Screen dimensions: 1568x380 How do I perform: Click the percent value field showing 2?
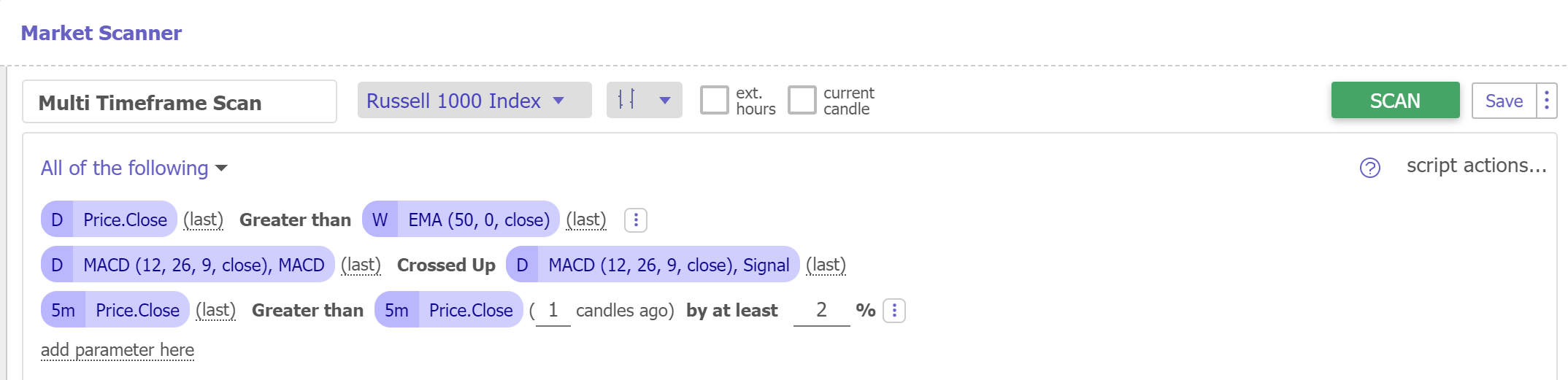coord(821,310)
